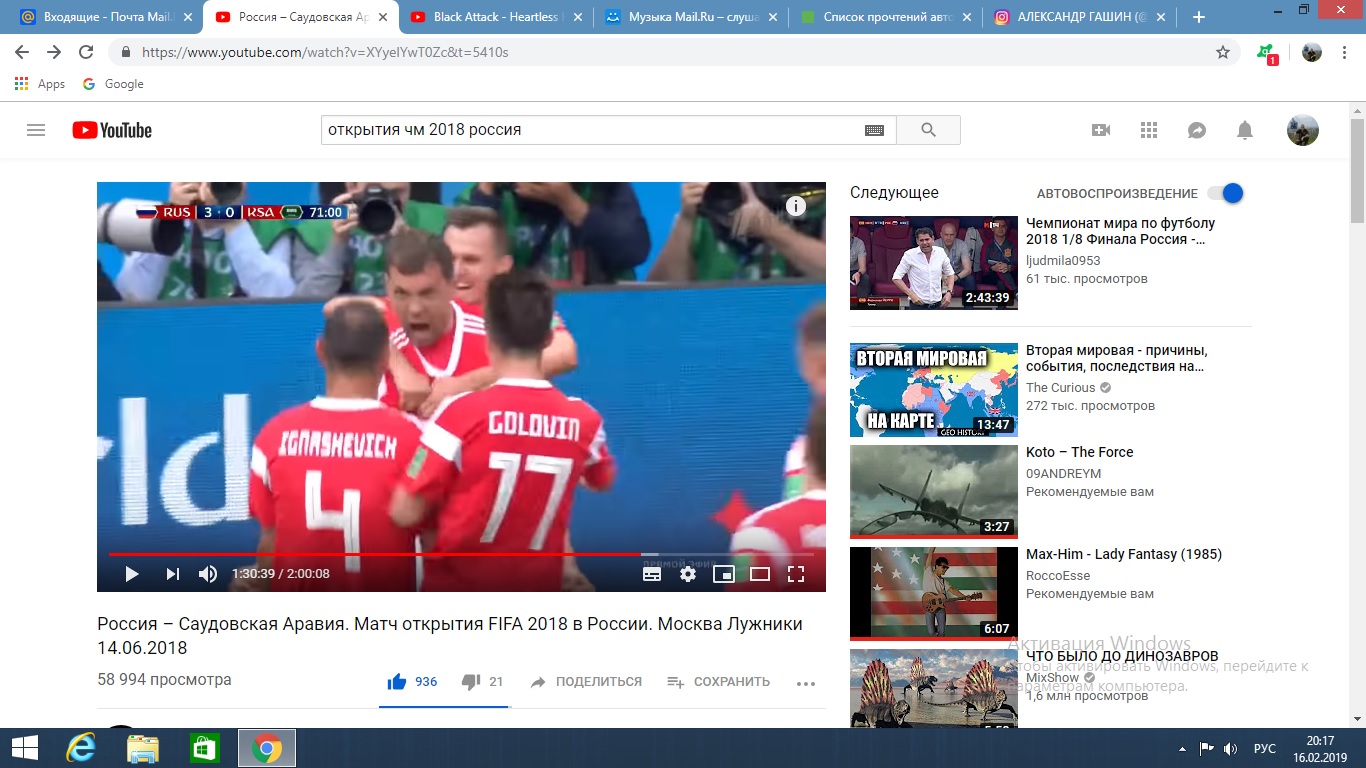
Task: Open the Koto – The Force video
Action: coord(1079,452)
